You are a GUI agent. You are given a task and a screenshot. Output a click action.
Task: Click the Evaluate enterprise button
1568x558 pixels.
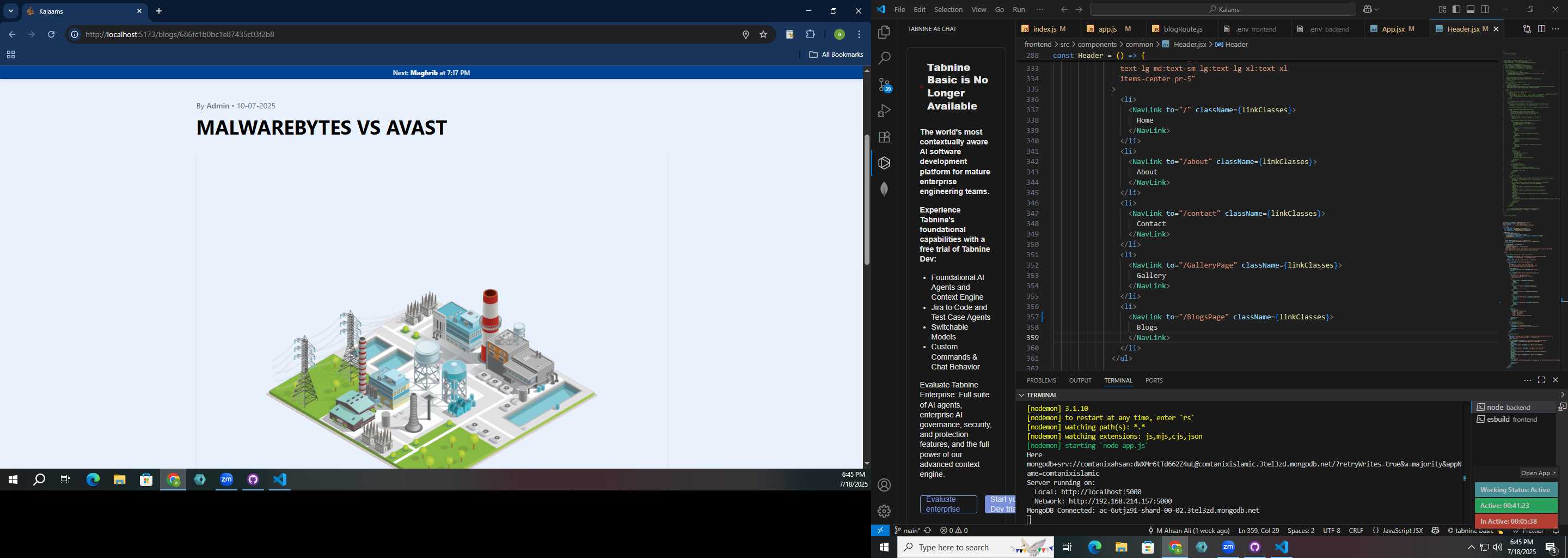click(x=948, y=505)
